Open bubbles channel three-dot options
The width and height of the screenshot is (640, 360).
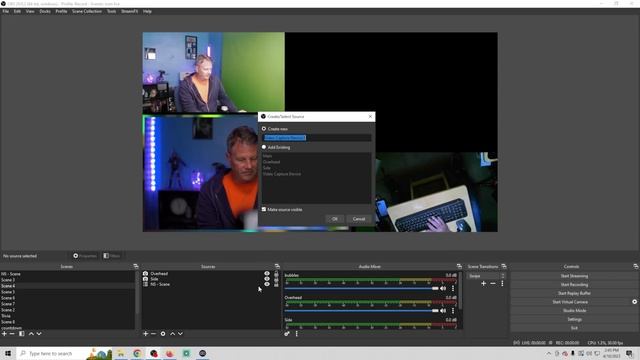tap(453, 289)
